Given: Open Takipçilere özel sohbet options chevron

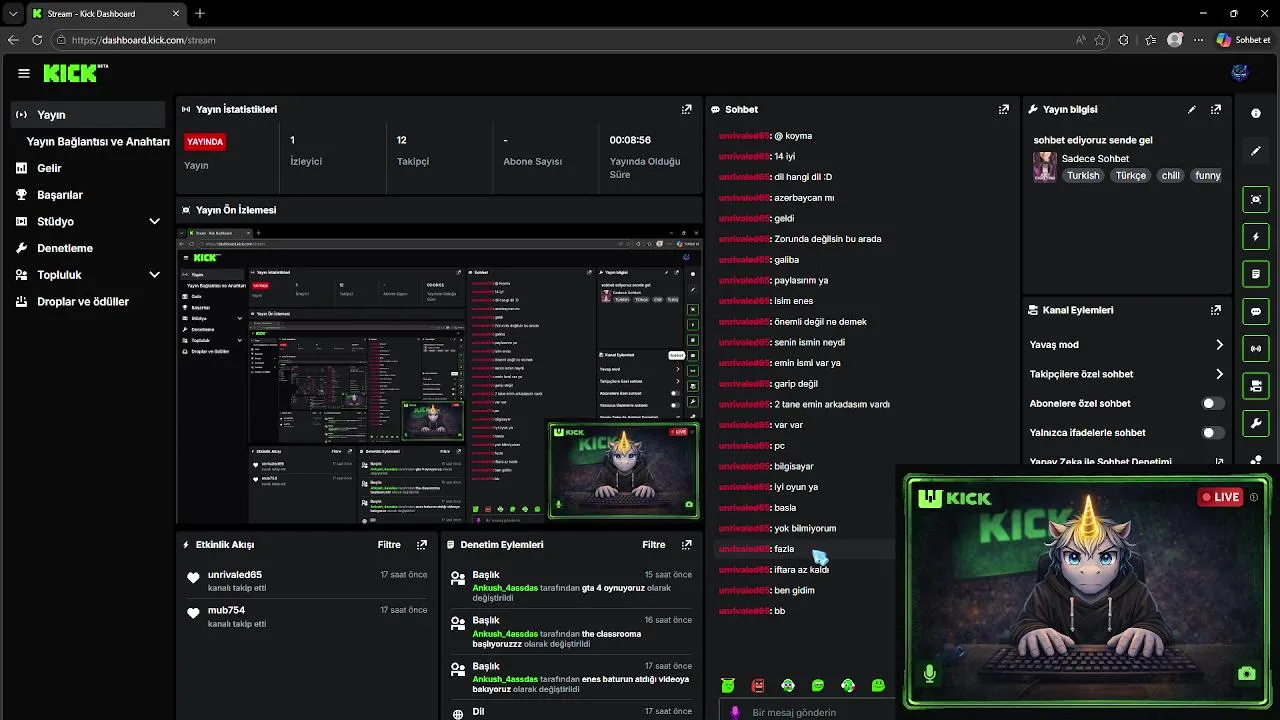Looking at the screenshot, I should 1219,374.
